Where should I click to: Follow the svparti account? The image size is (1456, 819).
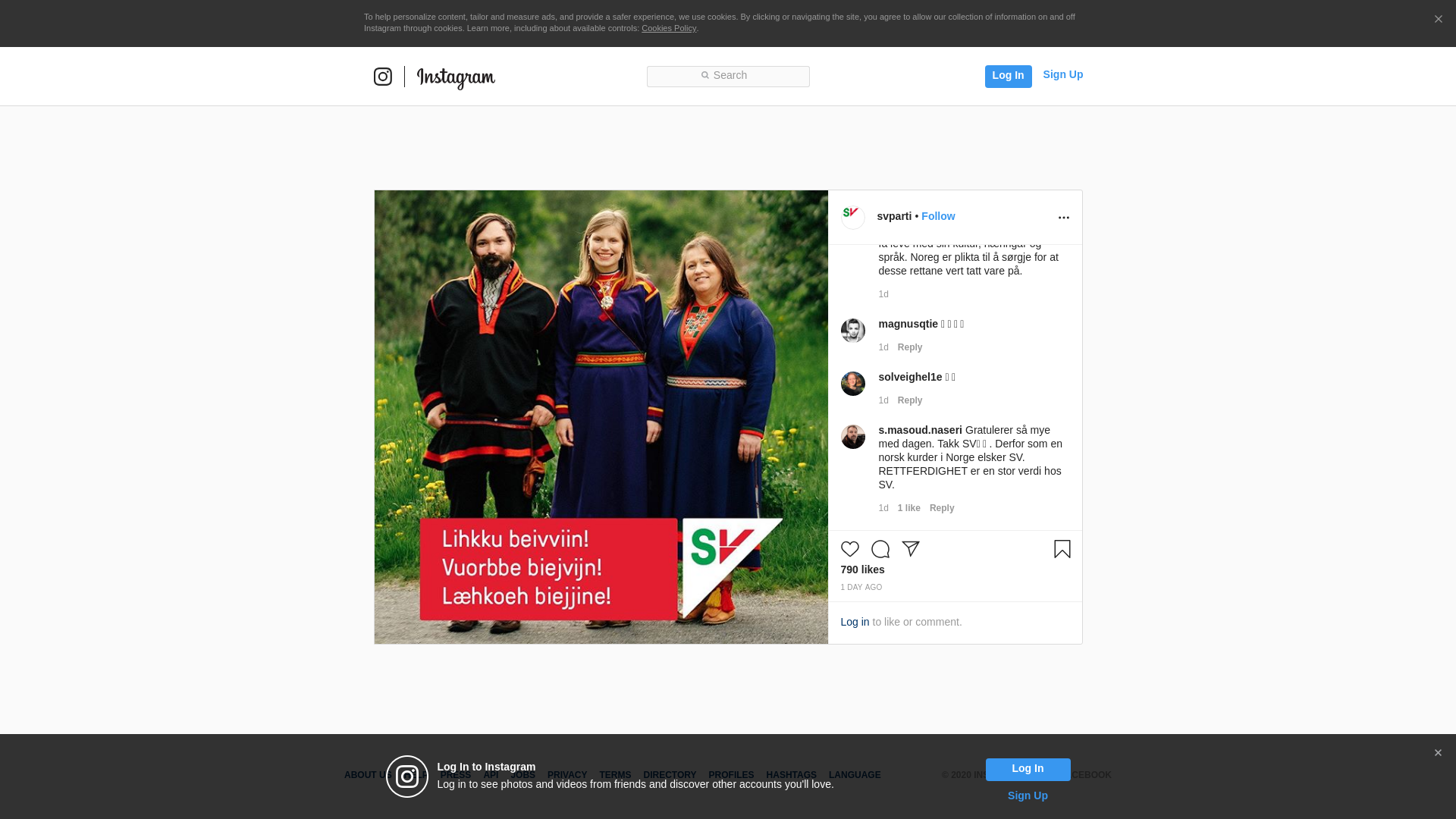tap(938, 216)
